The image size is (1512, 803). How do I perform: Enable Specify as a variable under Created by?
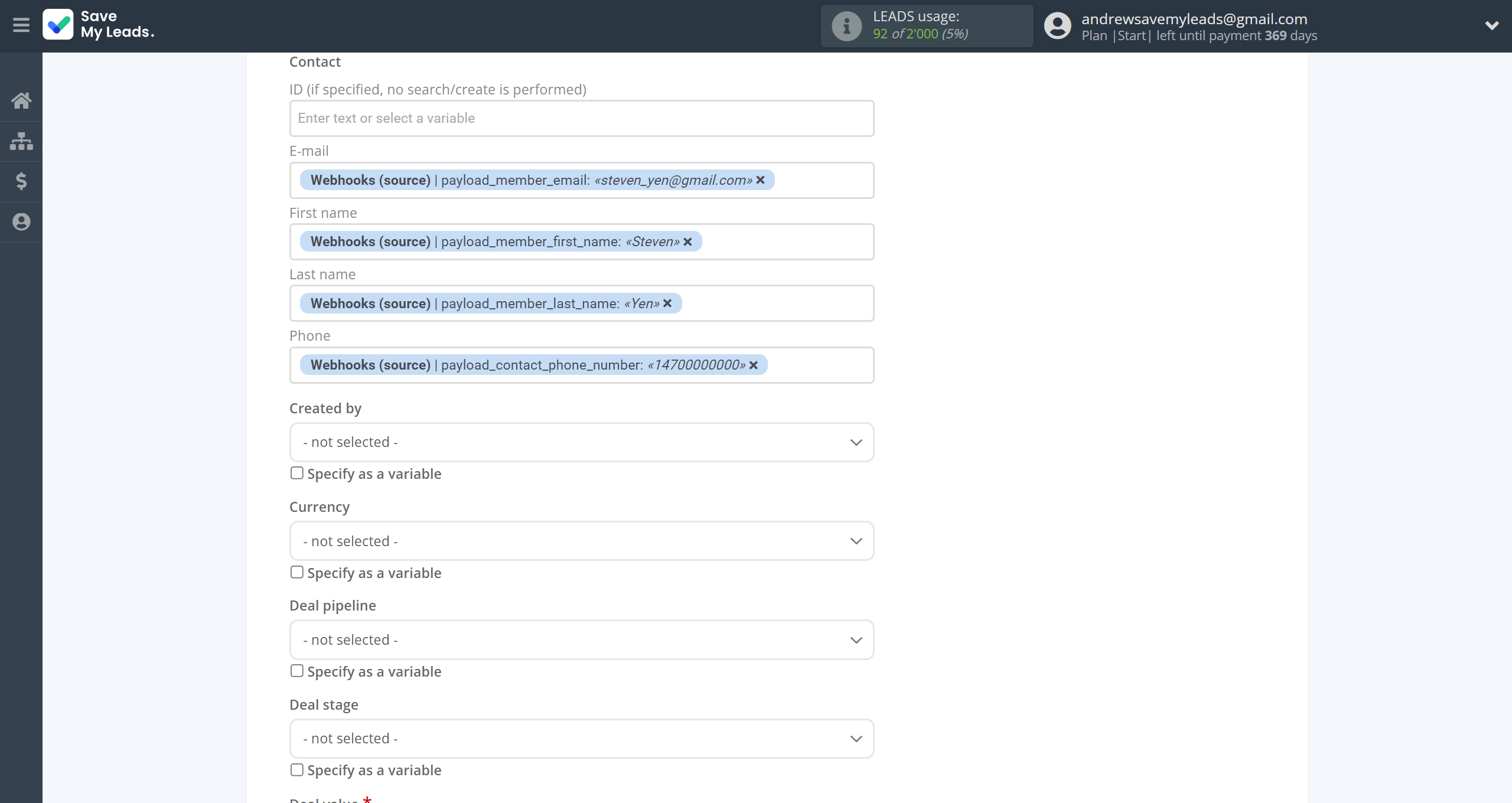[x=297, y=474]
